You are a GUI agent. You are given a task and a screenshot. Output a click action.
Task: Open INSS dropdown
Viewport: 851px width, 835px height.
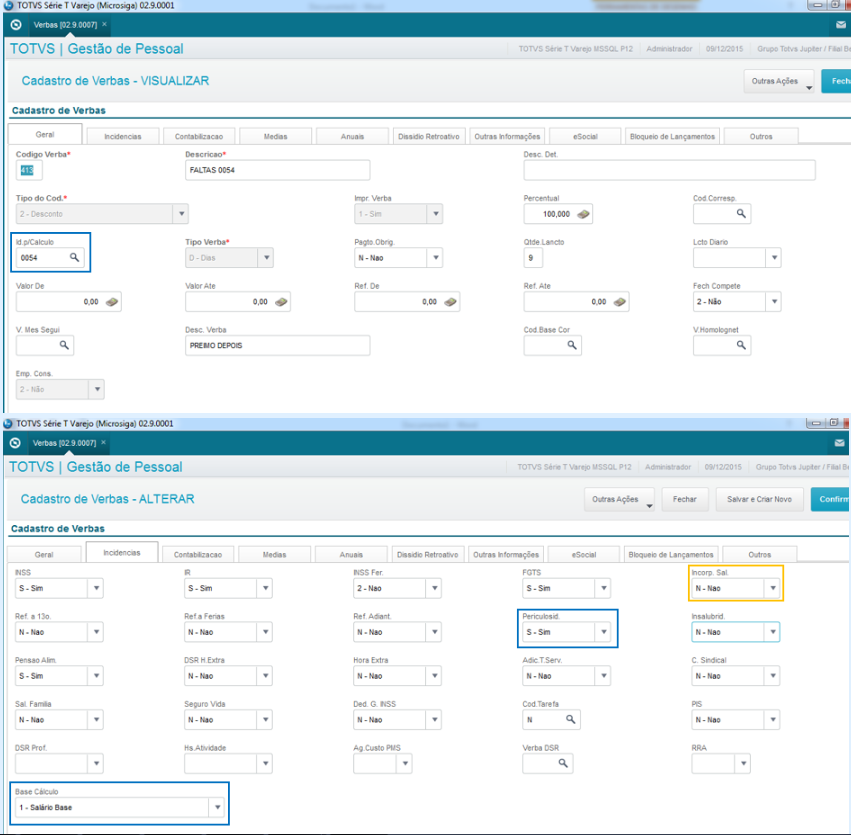coord(96,588)
